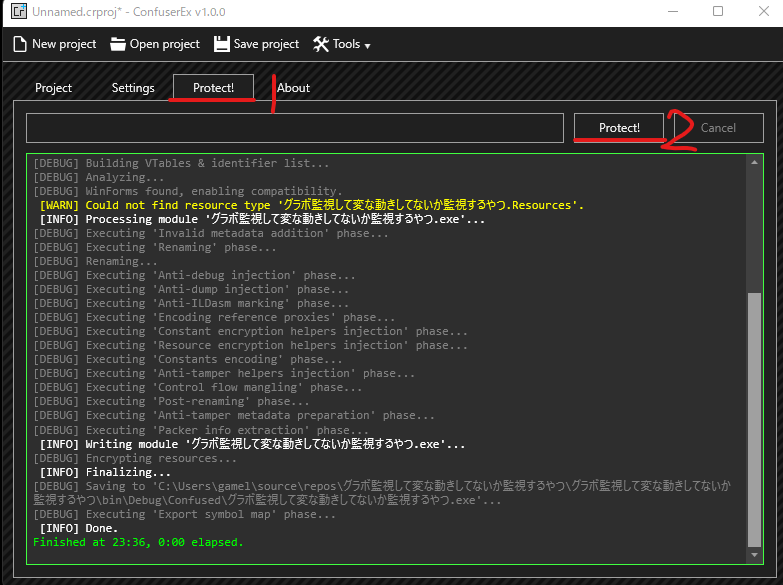Viewport: 783px width, 585px height.
Task: Select the 'Anti-dump injection' phase line
Action: tap(191, 289)
